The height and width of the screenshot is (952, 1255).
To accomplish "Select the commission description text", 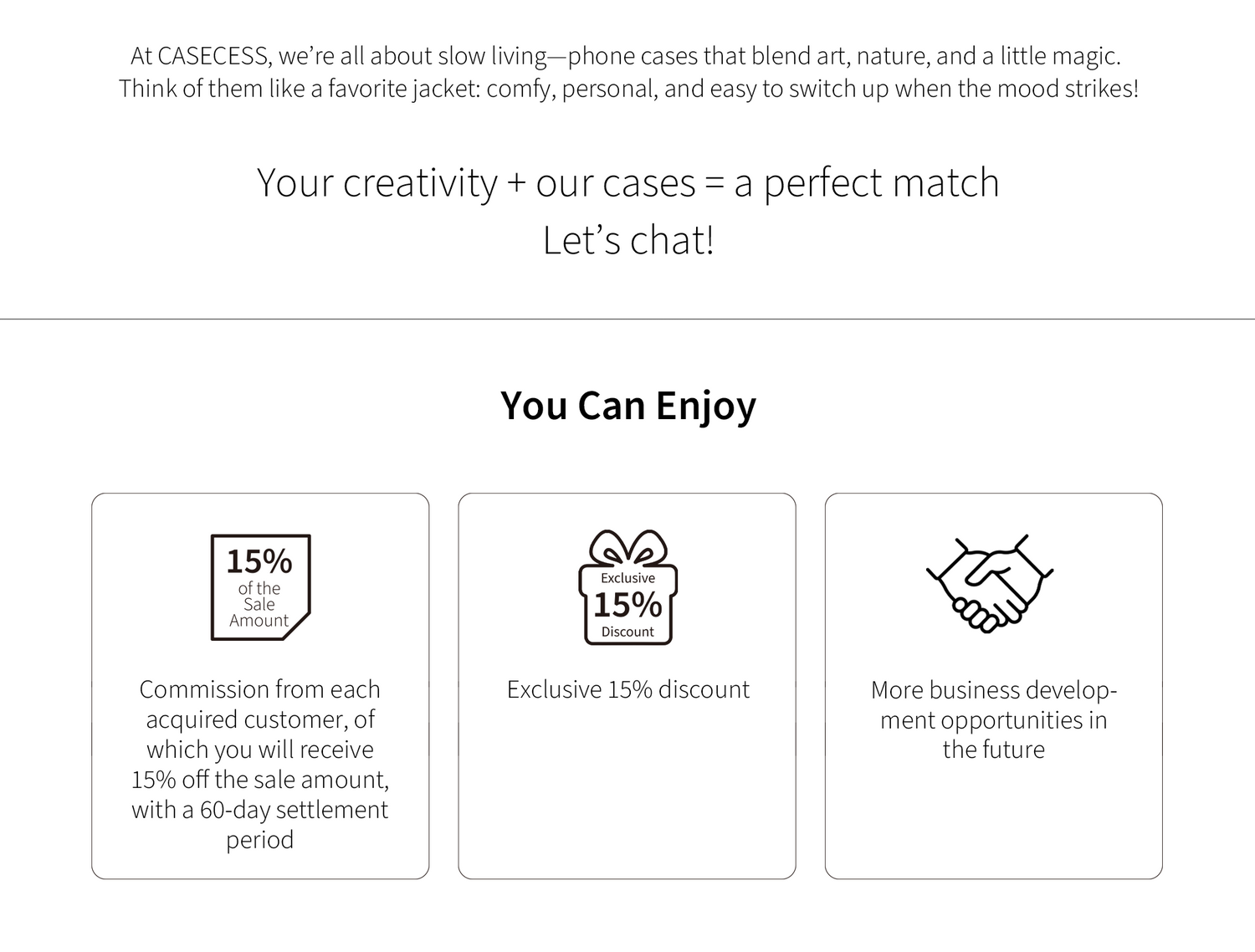I will click(x=260, y=764).
